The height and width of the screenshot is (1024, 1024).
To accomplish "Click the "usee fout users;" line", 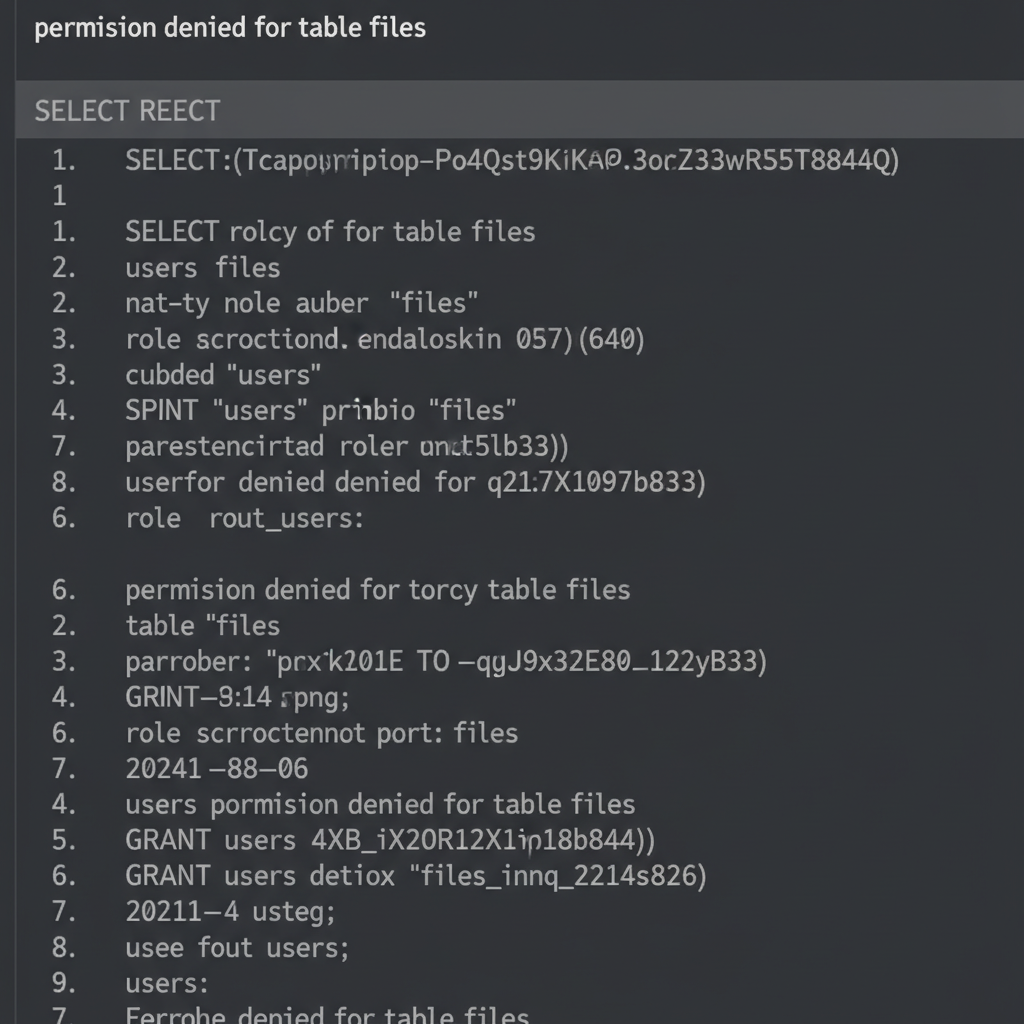I will (236, 947).
